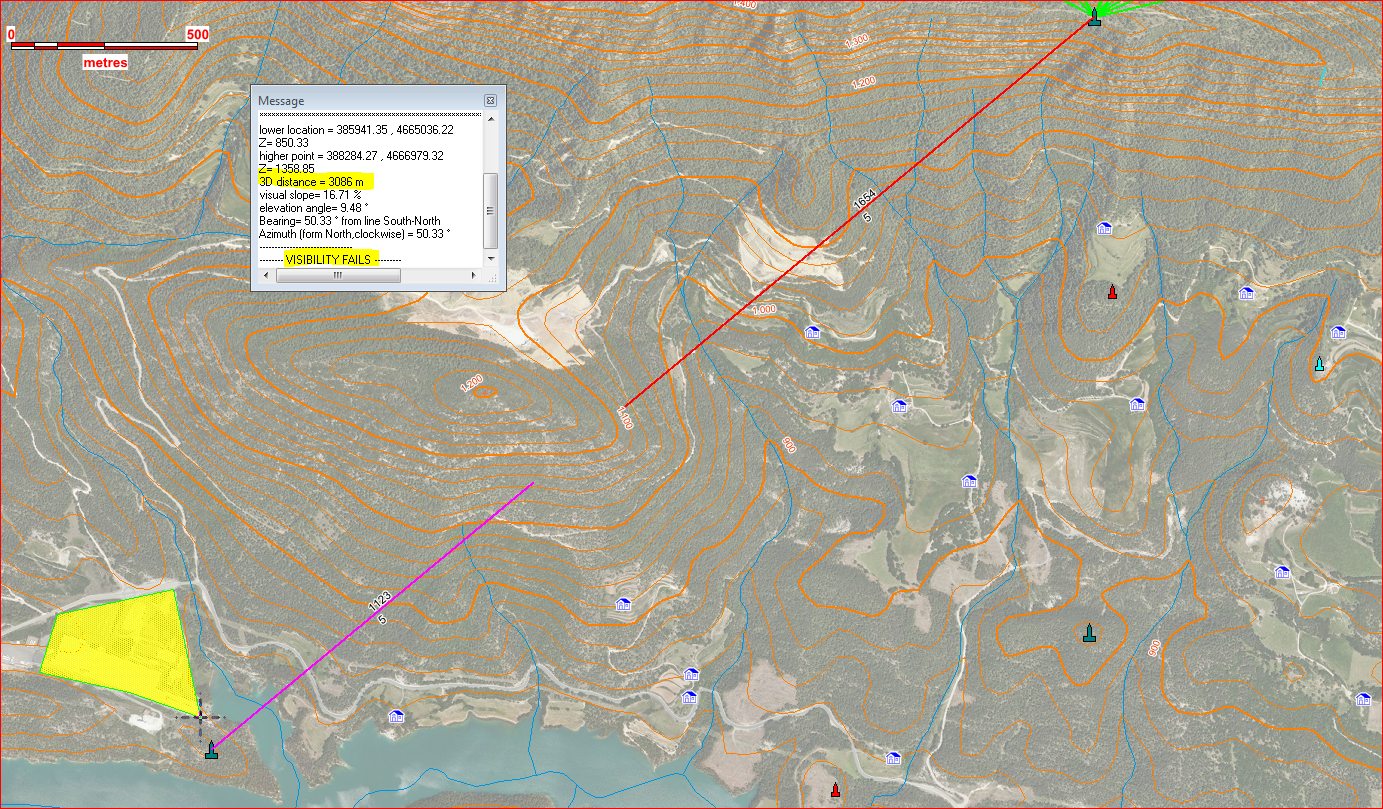Click the "1.300" contour label
Screen dimensions: 1383x809
[x=857, y=42]
